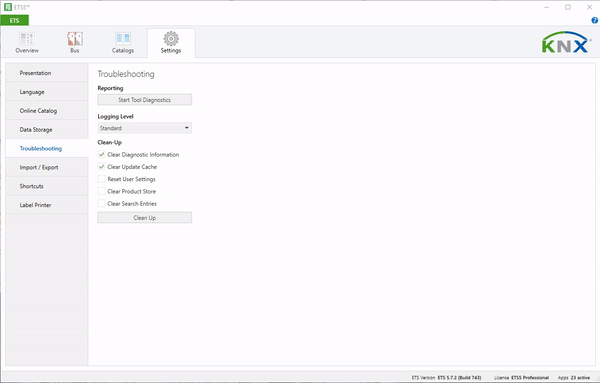Open Language settings section

coord(47,92)
